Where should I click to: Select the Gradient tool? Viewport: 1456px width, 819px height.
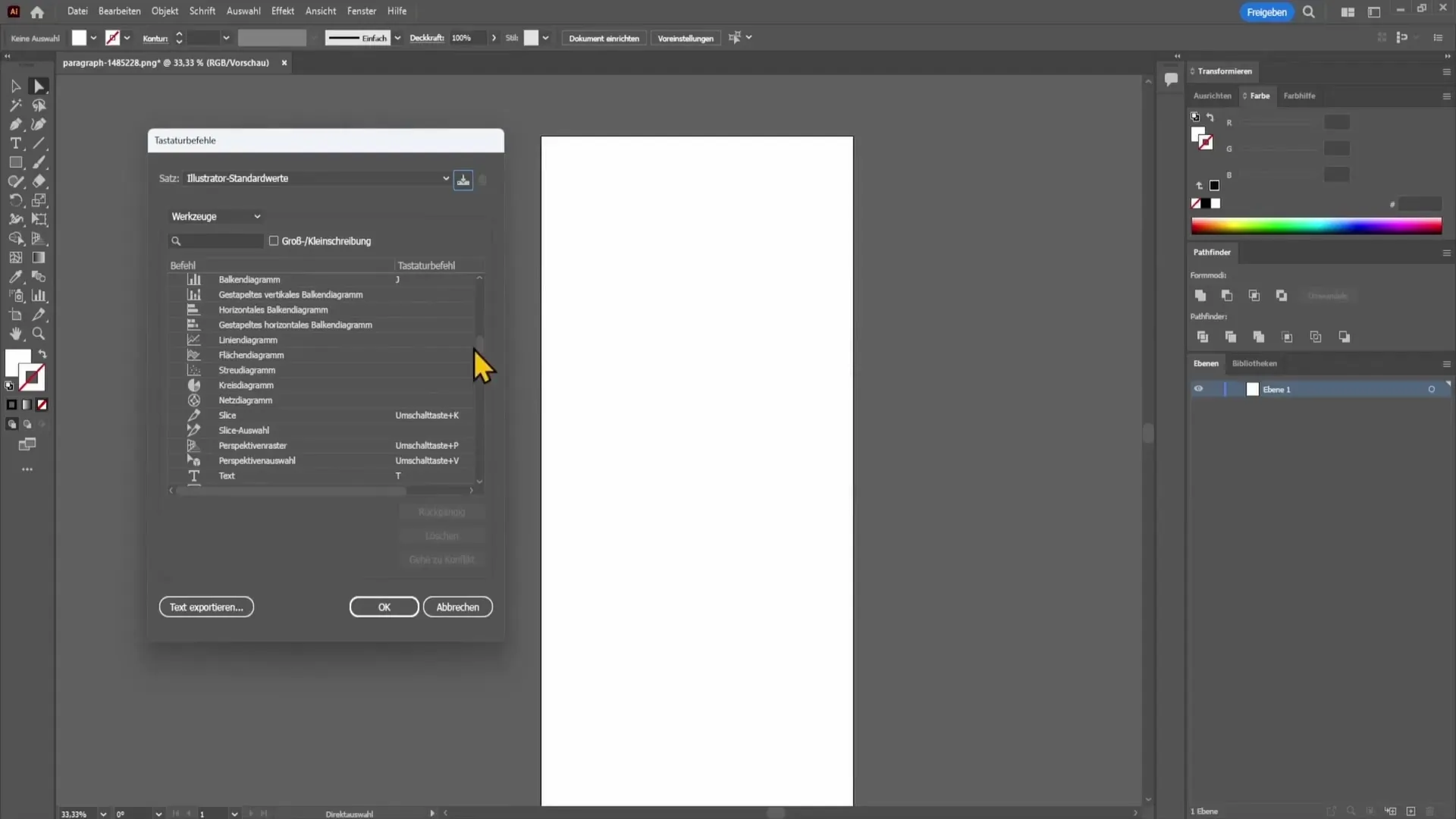(x=39, y=258)
